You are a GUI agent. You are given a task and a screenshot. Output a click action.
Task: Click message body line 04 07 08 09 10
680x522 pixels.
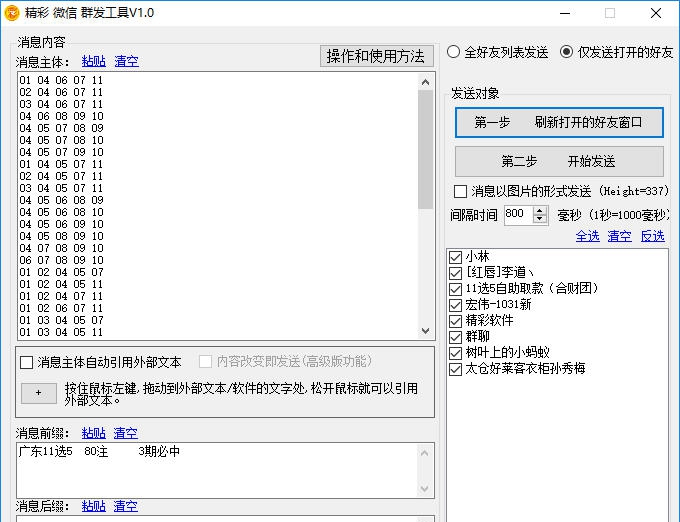(x=61, y=248)
